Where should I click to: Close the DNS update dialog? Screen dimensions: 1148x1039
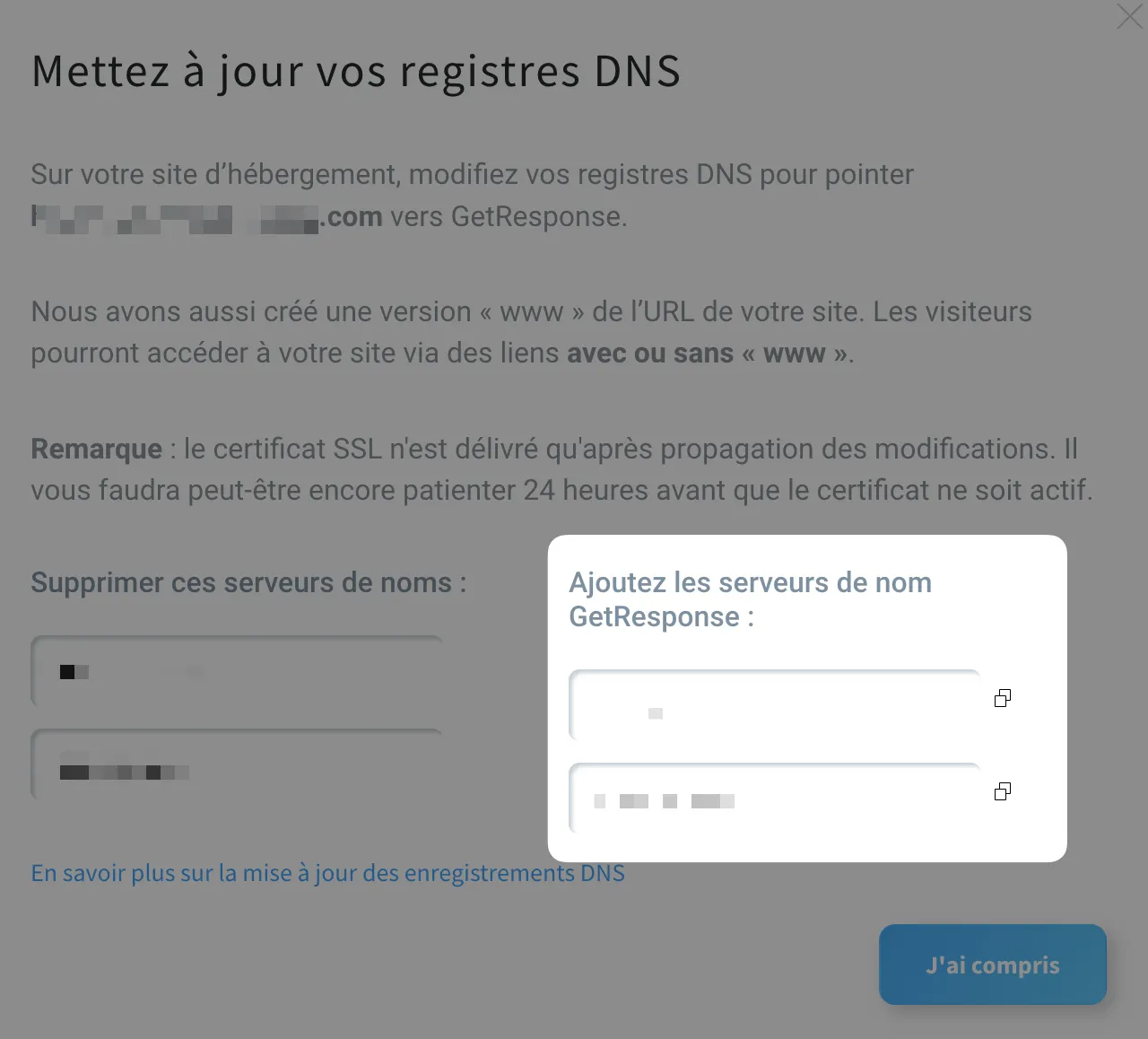point(1129,17)
